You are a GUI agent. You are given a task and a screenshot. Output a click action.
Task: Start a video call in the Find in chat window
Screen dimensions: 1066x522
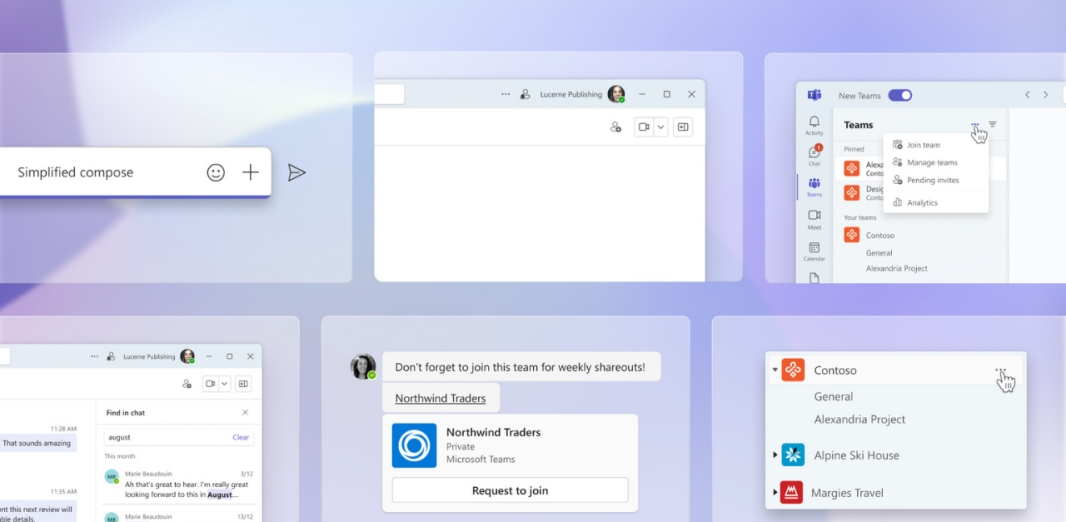[x=210, y=384]
